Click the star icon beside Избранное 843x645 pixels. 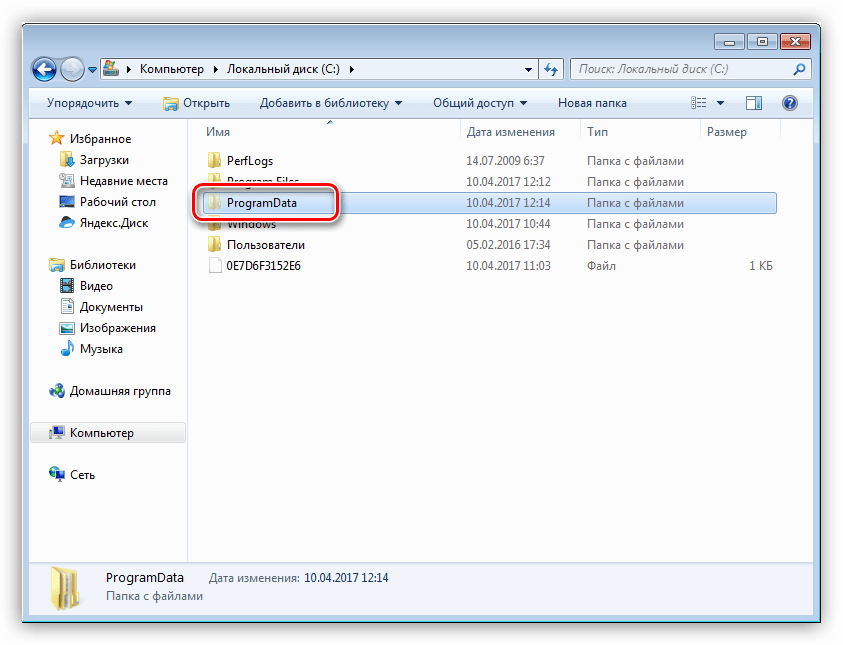point(56,138)
